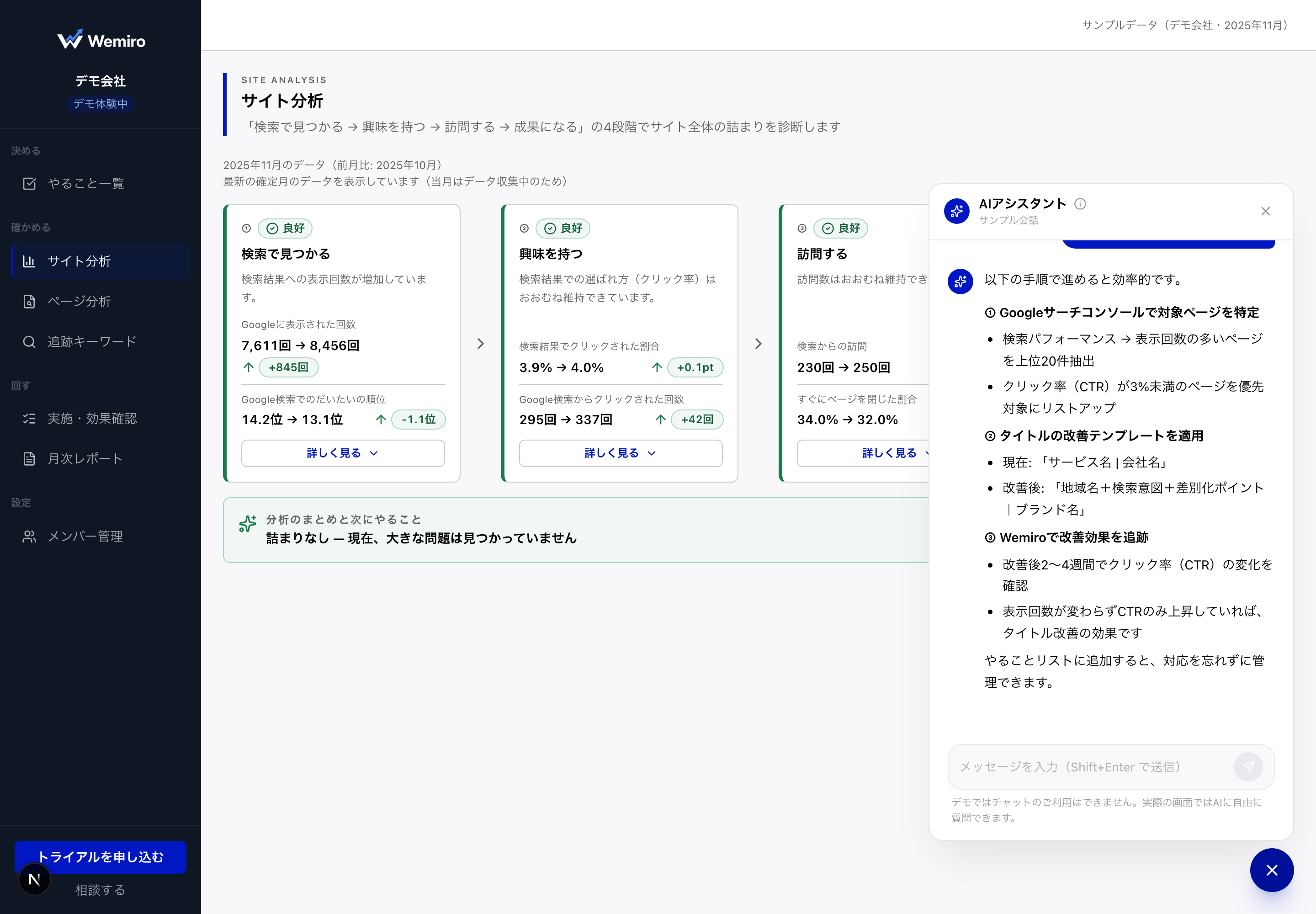The image size is (1316, 914).
Task: Click the 詰まりなし summary text
Action: pyautogui.click(x=421, y=538)
